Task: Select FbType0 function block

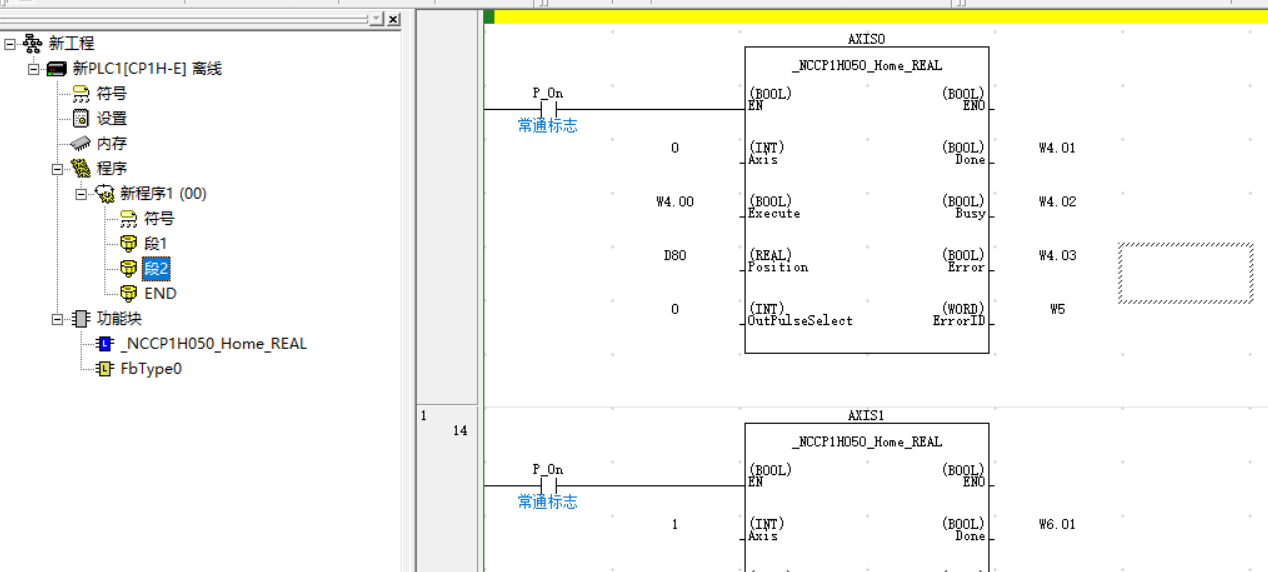Action: pos(150,369)
